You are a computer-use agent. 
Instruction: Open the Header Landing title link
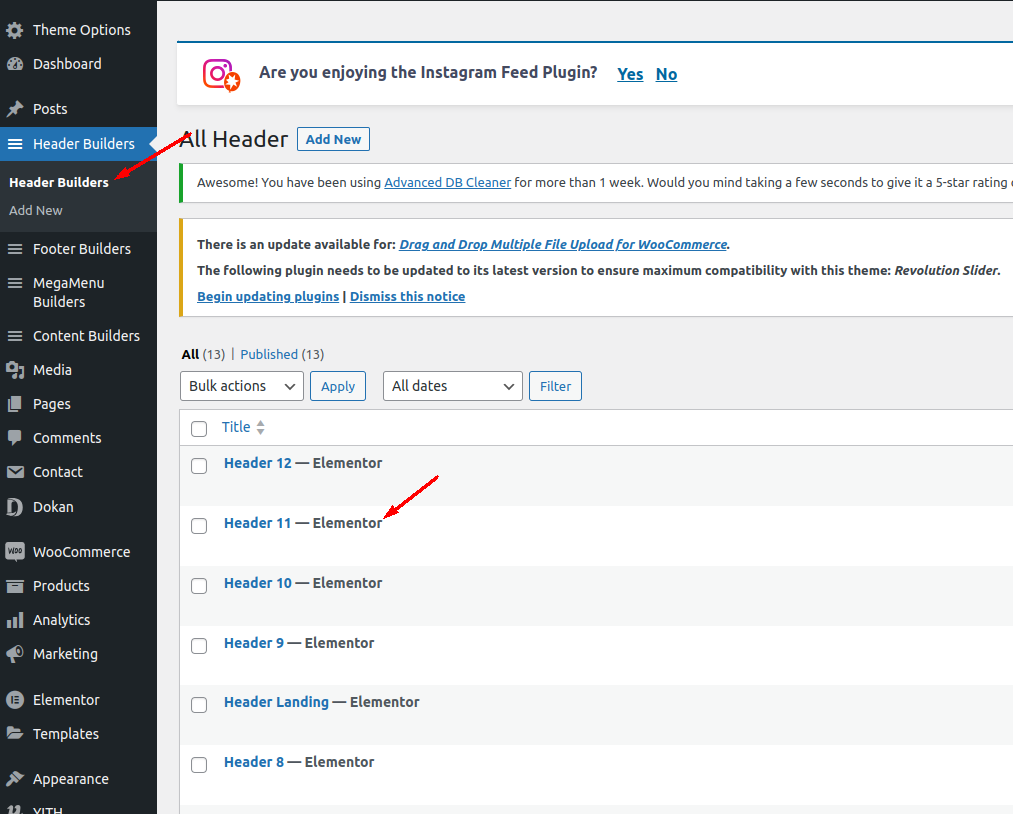click(277, 702)
